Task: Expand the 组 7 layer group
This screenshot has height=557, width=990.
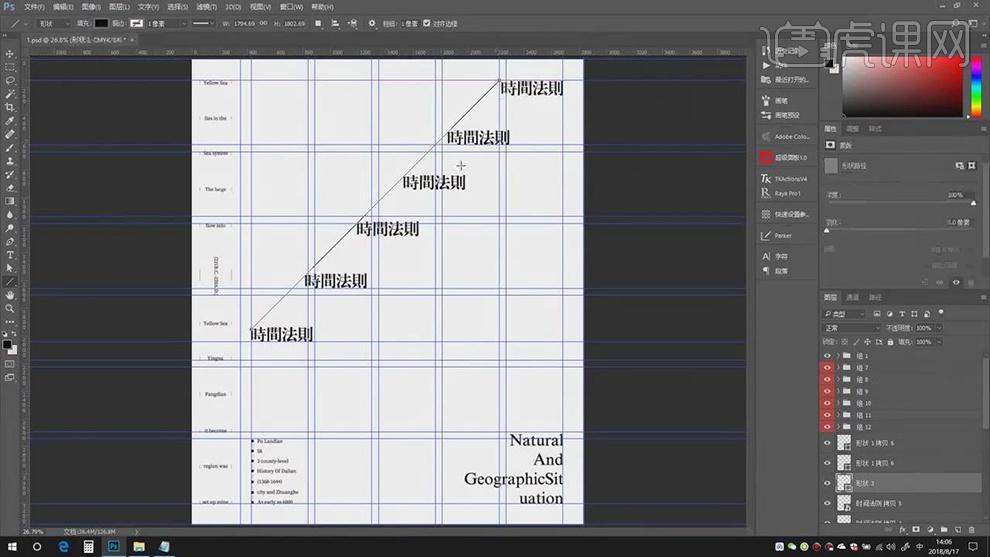Action: coord(838,368)
